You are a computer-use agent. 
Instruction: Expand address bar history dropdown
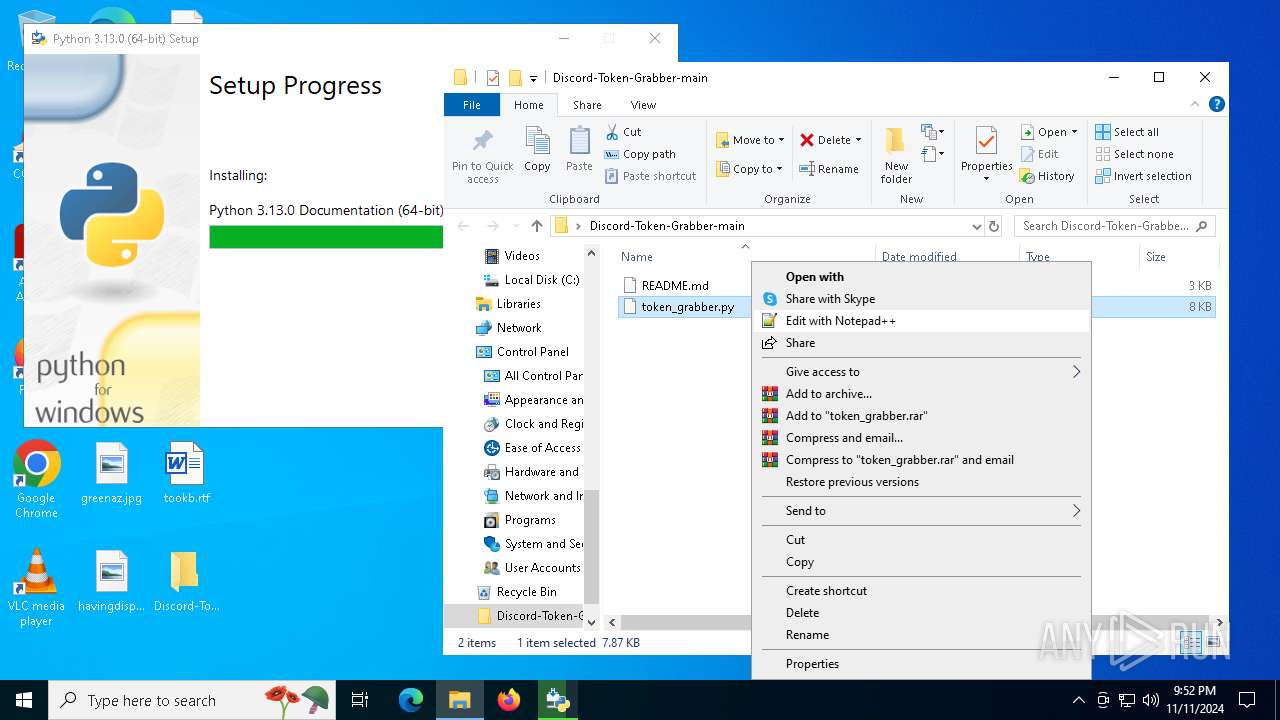point(977,226)
